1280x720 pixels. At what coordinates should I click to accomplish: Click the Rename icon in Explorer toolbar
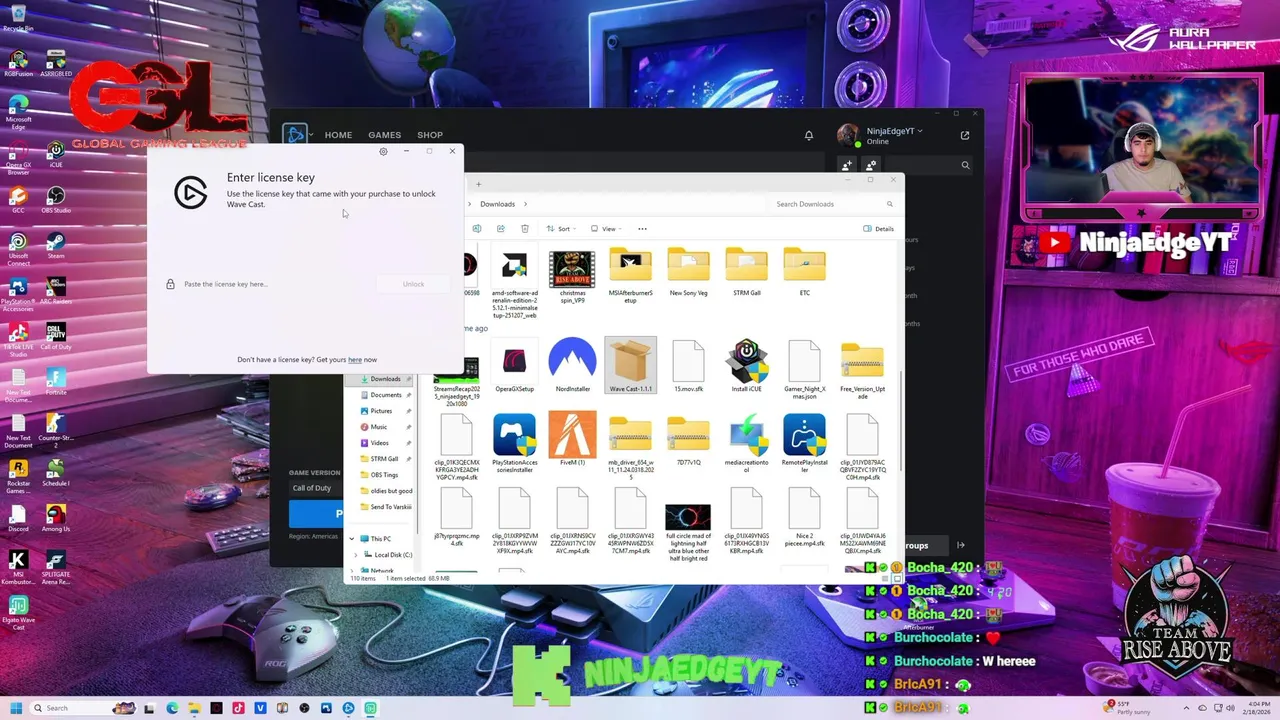[477, 229]
